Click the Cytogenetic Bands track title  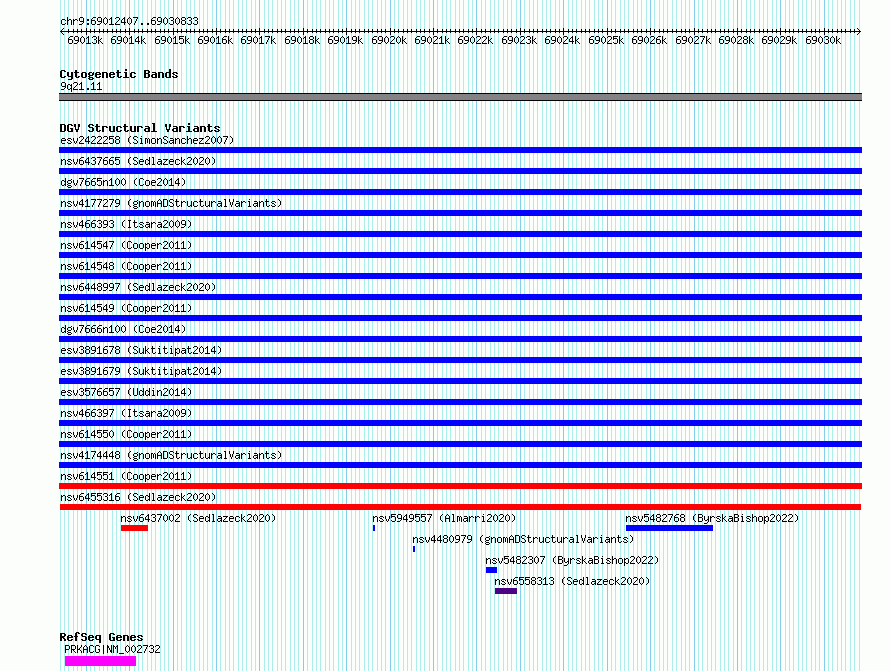click(119, 74)
